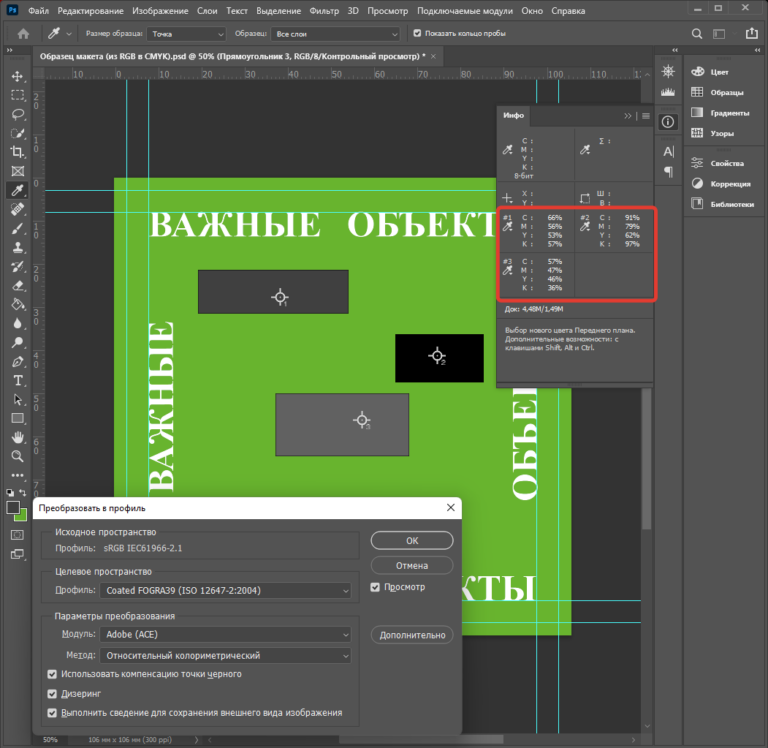
Task: Select the Hand tool
Action: (x=17, y=437)
